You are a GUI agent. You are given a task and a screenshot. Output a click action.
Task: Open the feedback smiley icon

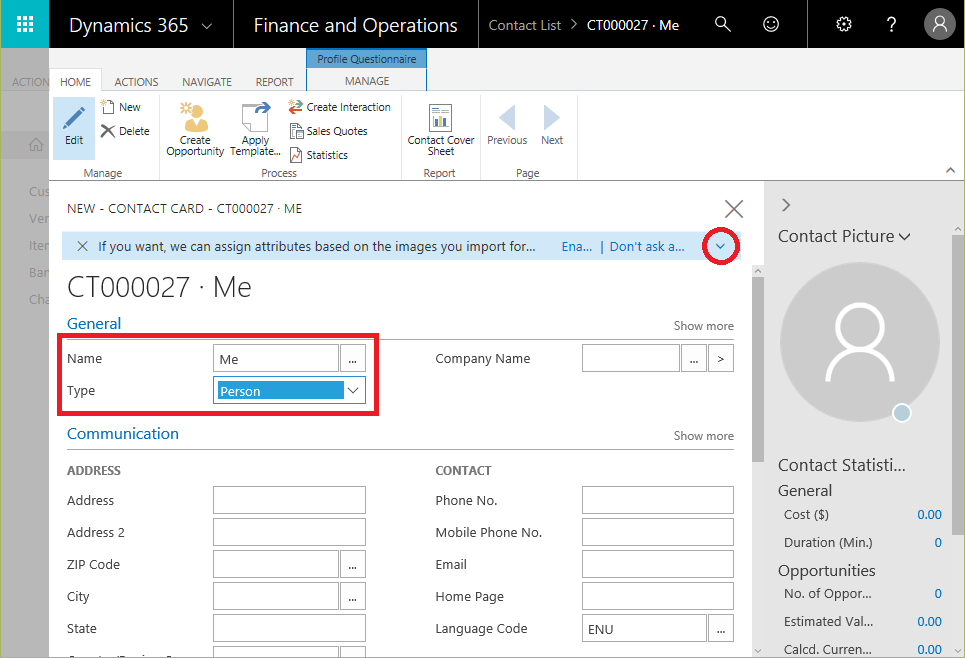point(771,24)
